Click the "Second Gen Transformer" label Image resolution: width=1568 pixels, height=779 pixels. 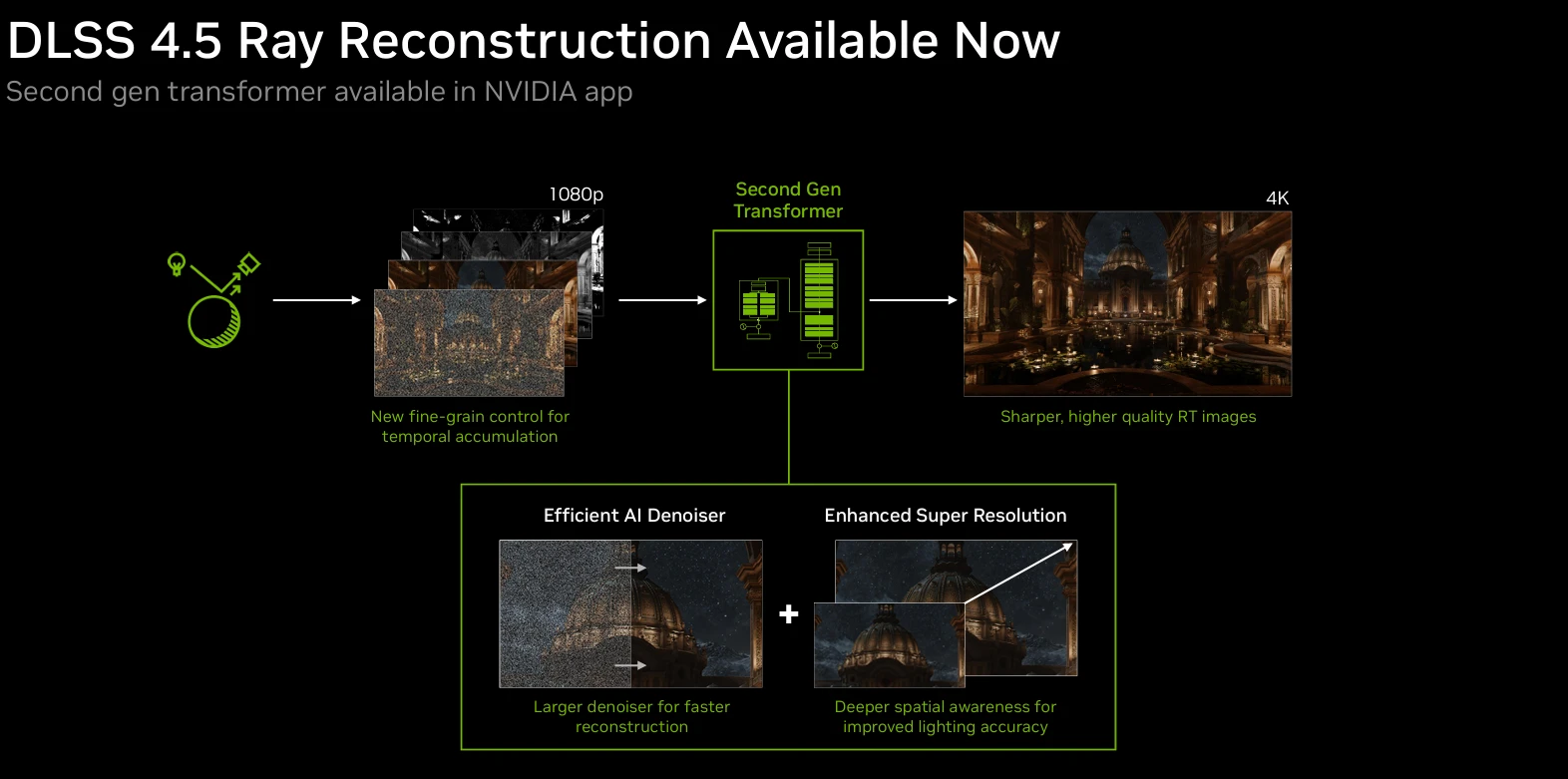(788, 200)
